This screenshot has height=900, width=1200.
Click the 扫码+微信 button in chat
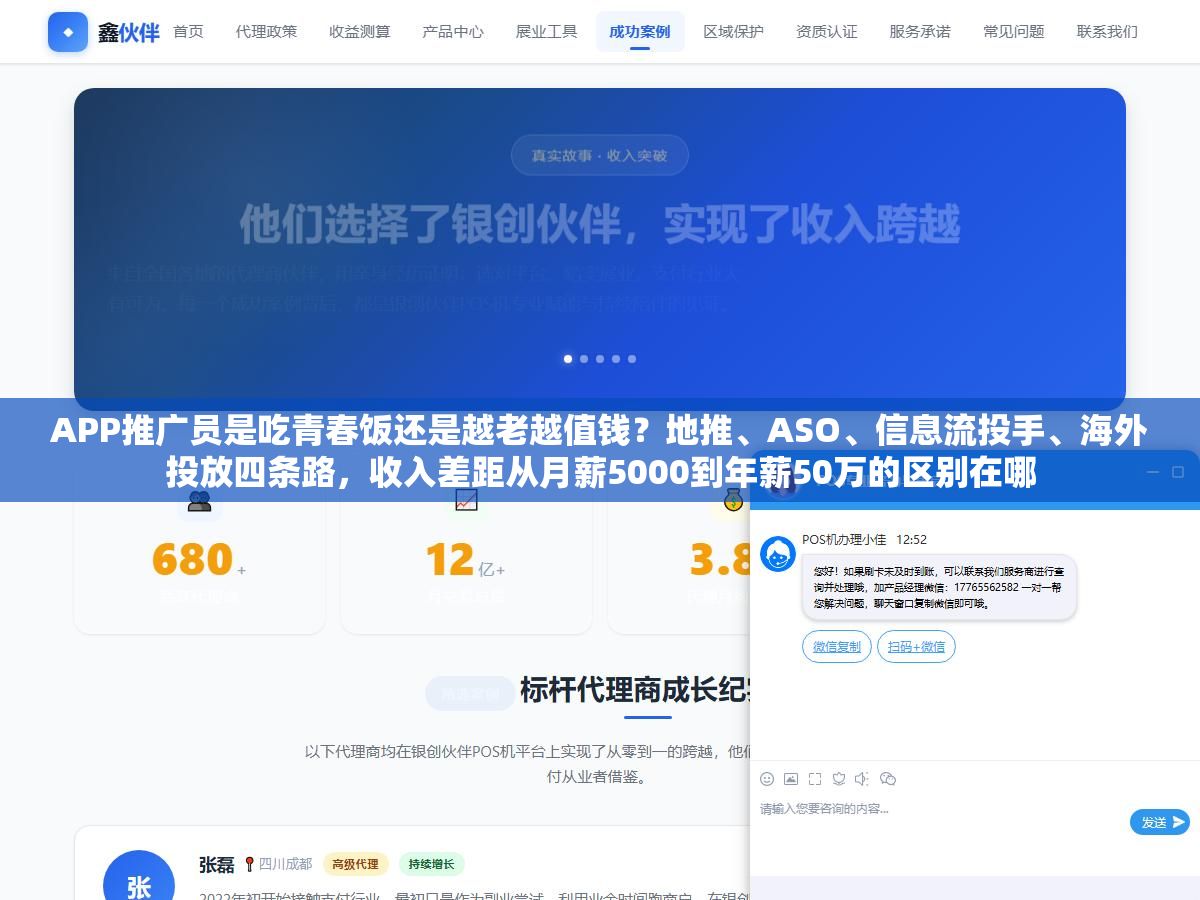(x=916, y=647)
